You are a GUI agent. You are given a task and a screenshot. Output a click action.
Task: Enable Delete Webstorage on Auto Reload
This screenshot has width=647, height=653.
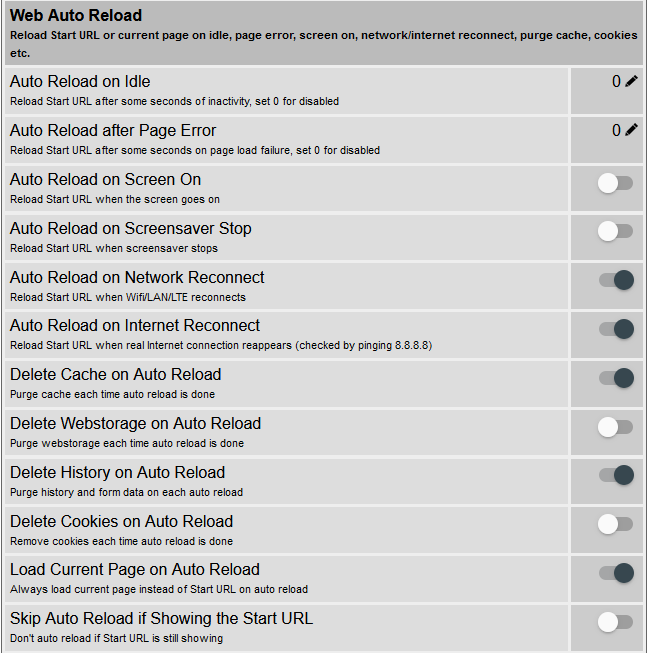615,427
